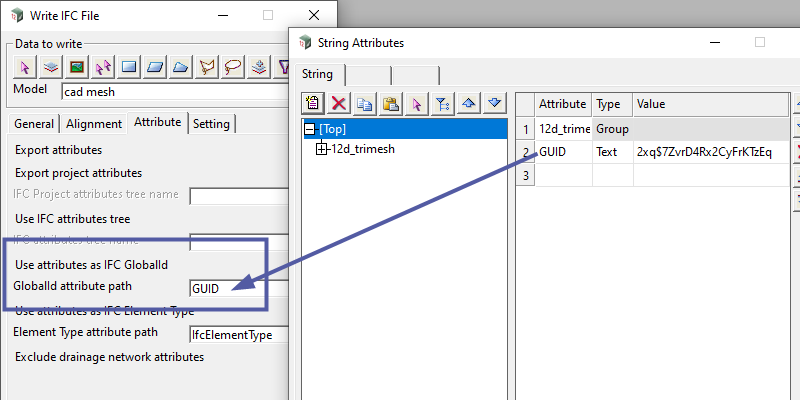Collapse the [Top] tree node
The height and width of the screenshot is (400, 800).
[309, 129]
